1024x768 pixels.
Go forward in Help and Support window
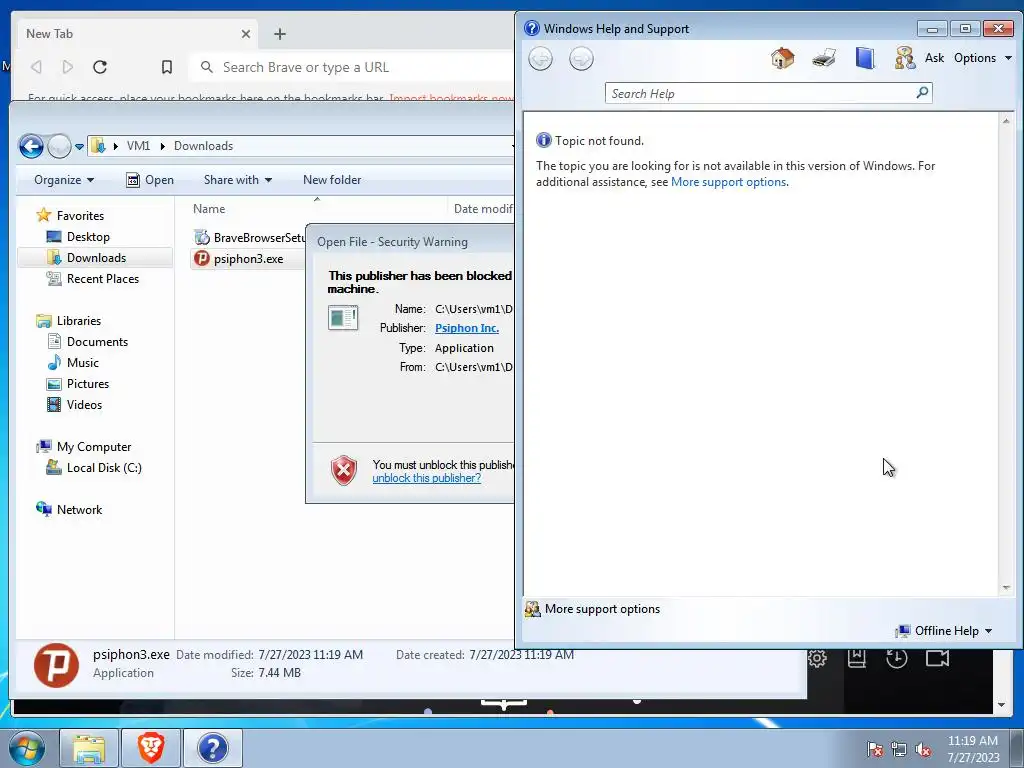581,59
